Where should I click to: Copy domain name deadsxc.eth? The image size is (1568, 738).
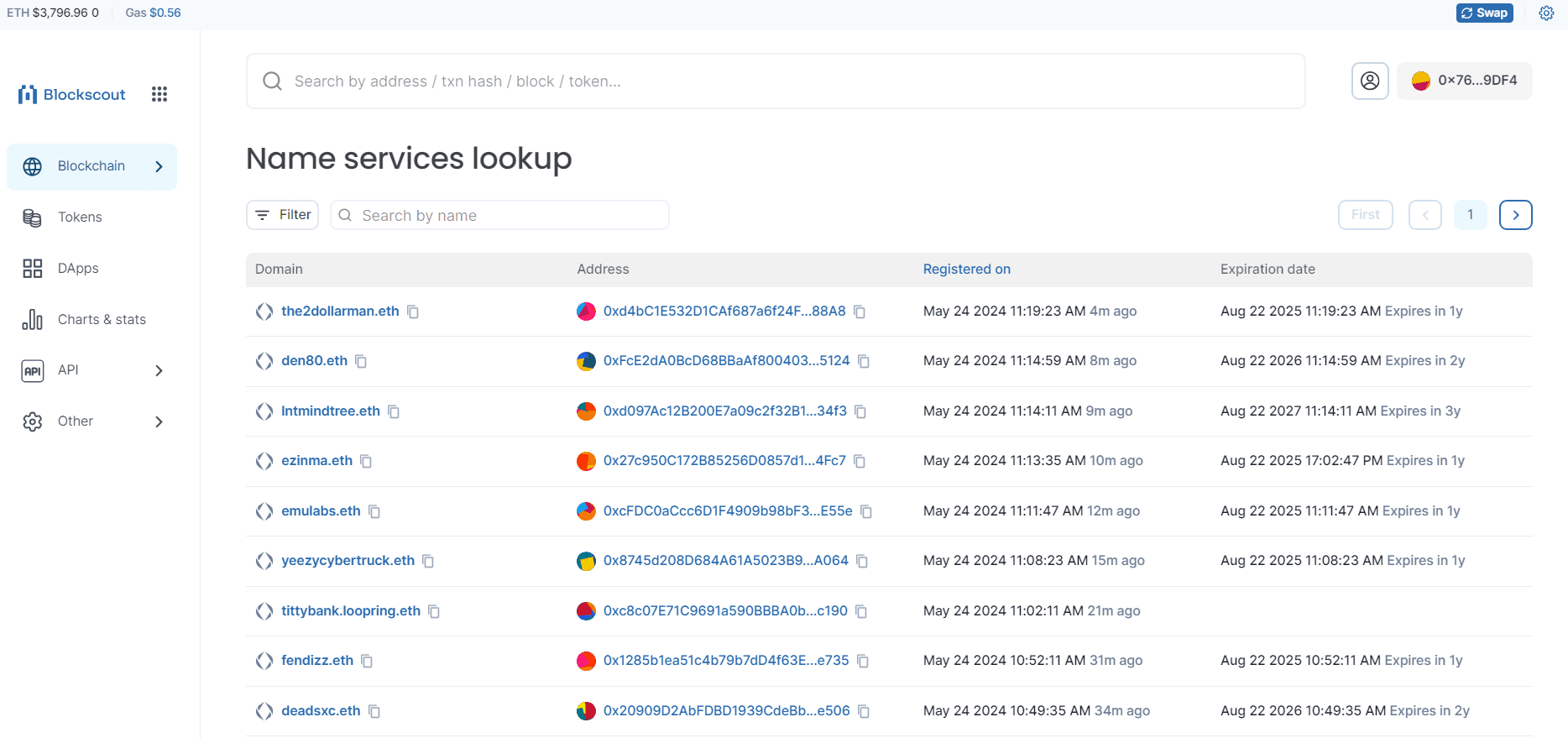coord(374,711)
